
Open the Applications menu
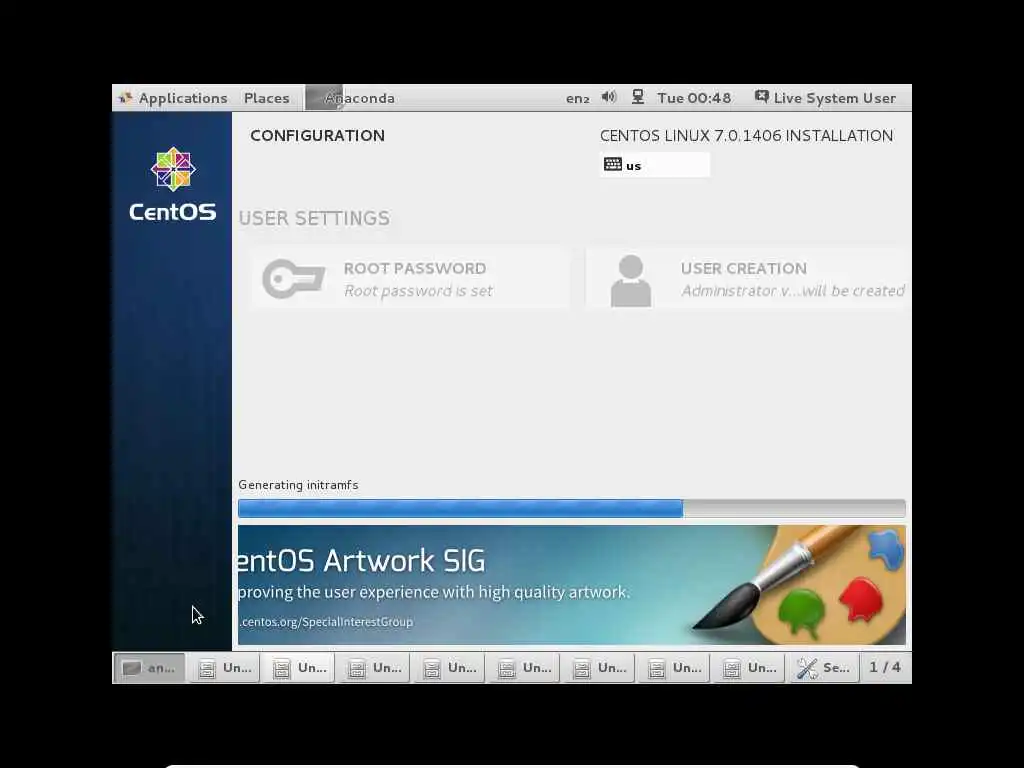pos(173,98)
